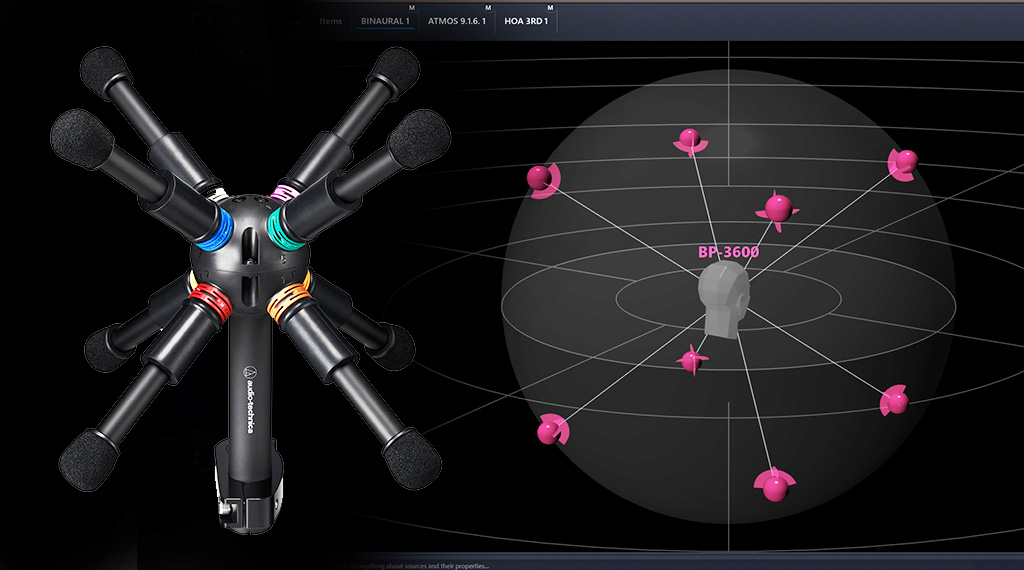The width and height of the screenshot is (1024, 570).
Task: Click the pink BP-3600 label
Action: (x=728, y=252)
